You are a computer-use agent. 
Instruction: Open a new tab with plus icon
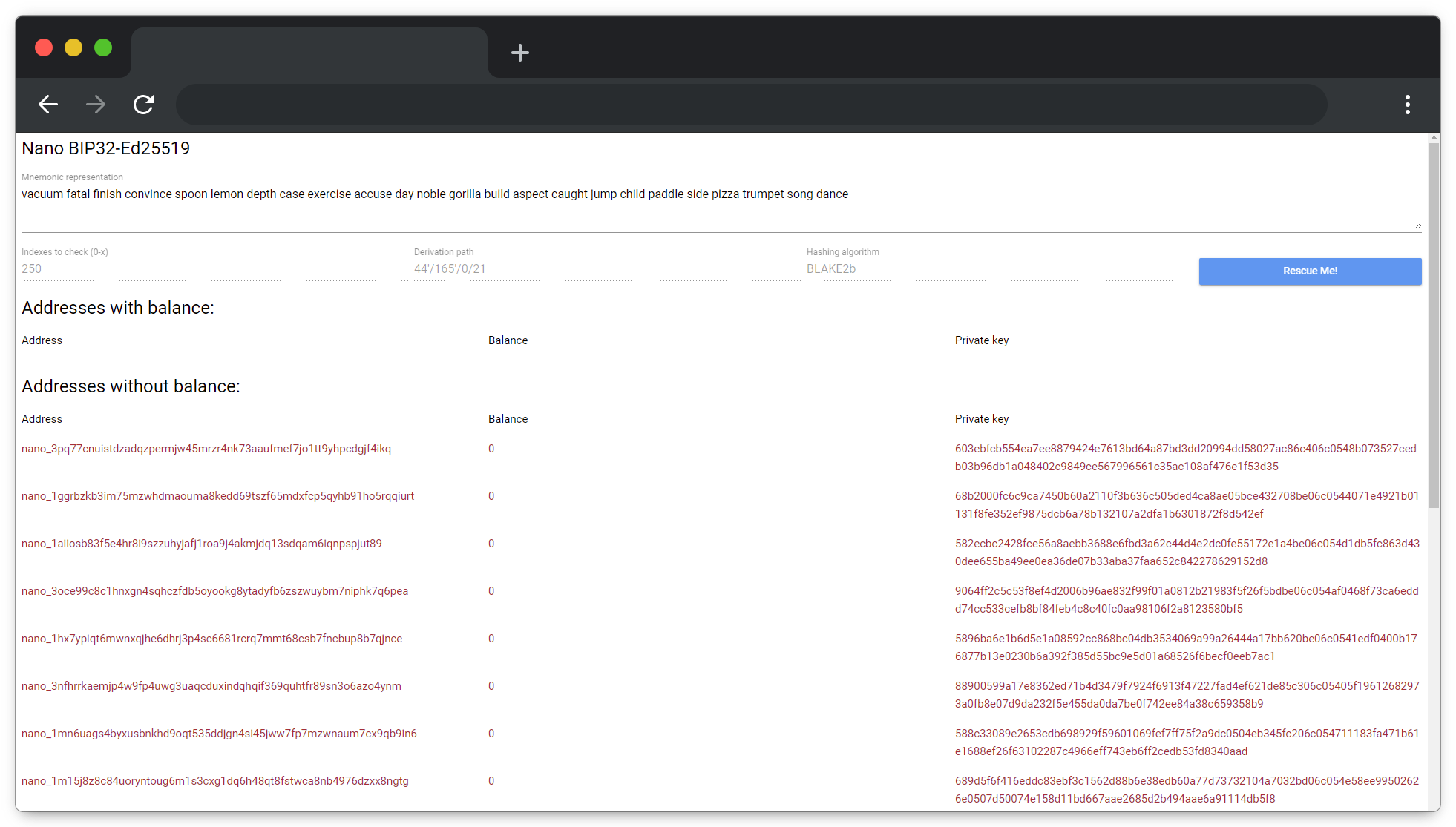pos(520,53)
